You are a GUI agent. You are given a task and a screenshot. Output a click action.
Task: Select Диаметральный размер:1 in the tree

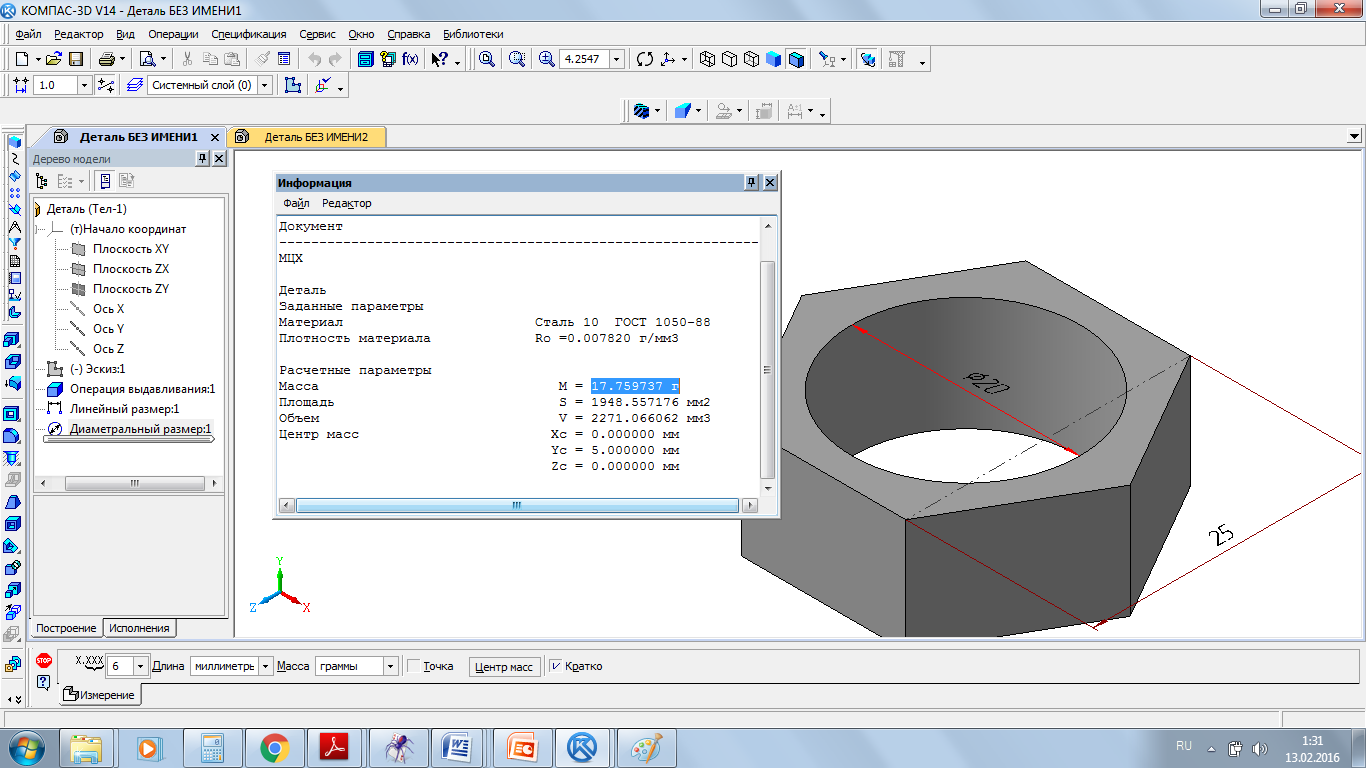(140, 429)
